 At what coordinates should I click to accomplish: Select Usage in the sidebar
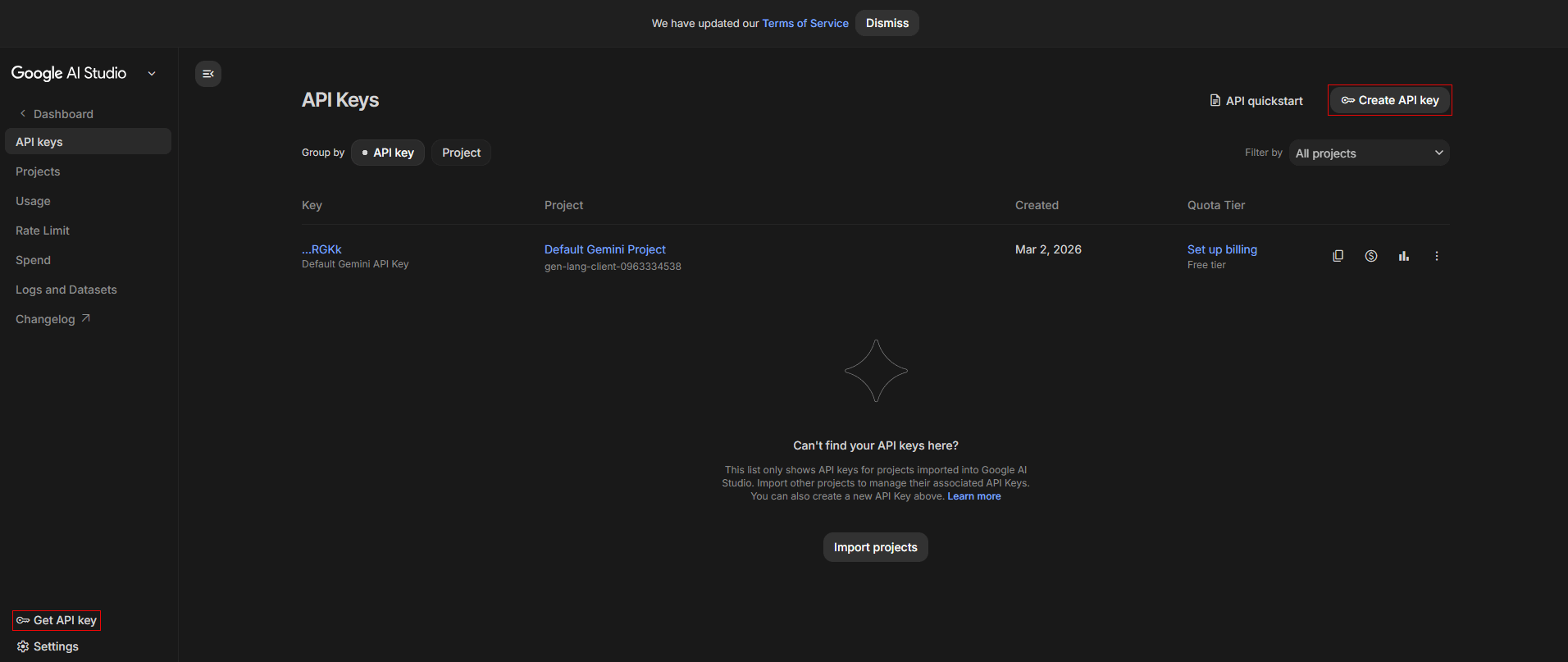click(33, 201)
